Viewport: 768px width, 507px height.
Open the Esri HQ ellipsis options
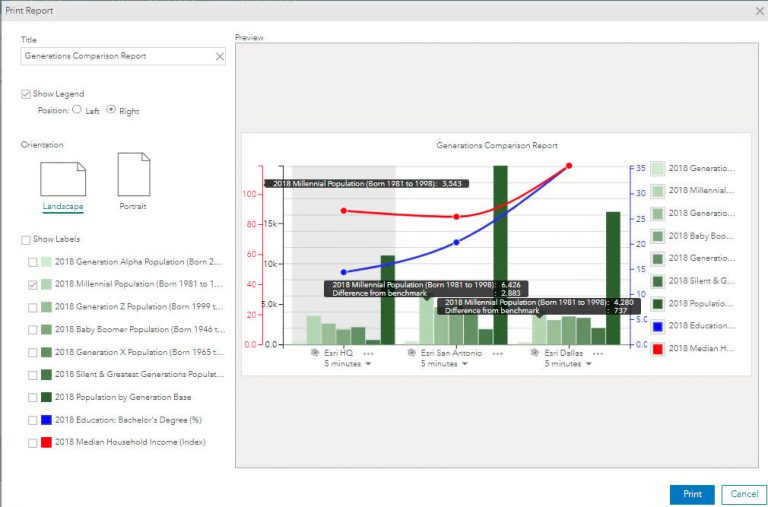pyautogui.click(x=368, y=353)
